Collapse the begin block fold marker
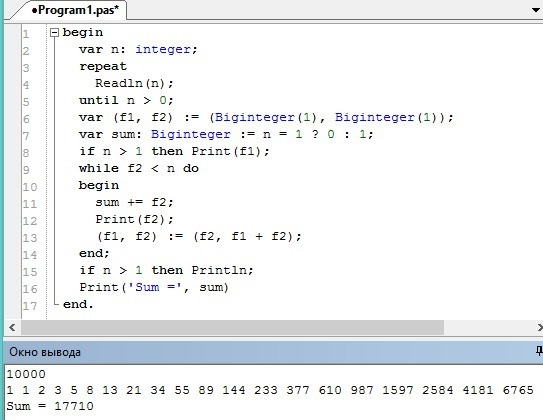Image resolution: width=543 pixels, height=420 pixels. [x=54, y=33]
